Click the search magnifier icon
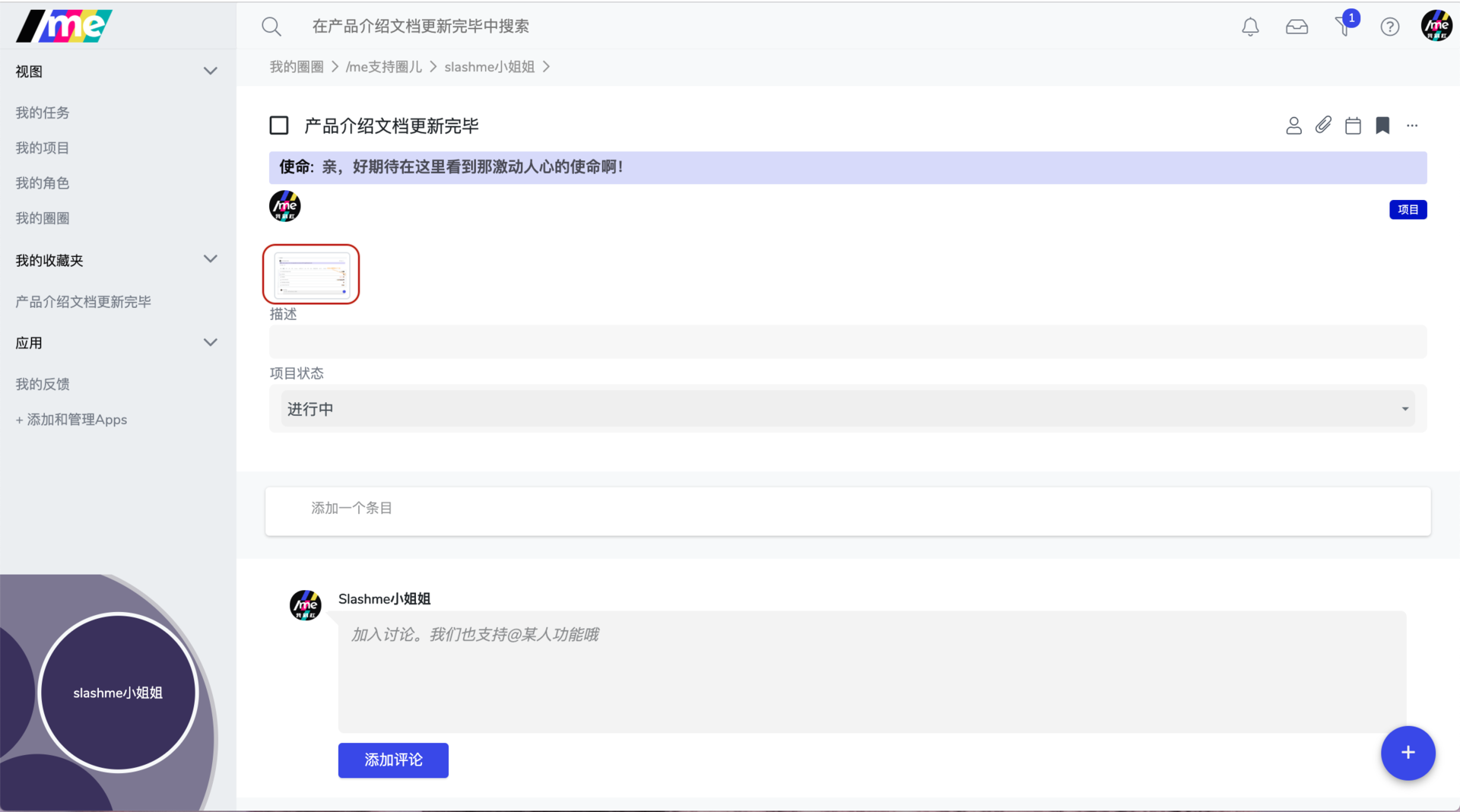Screen dimensions: 1460x812 coord(271,27)
